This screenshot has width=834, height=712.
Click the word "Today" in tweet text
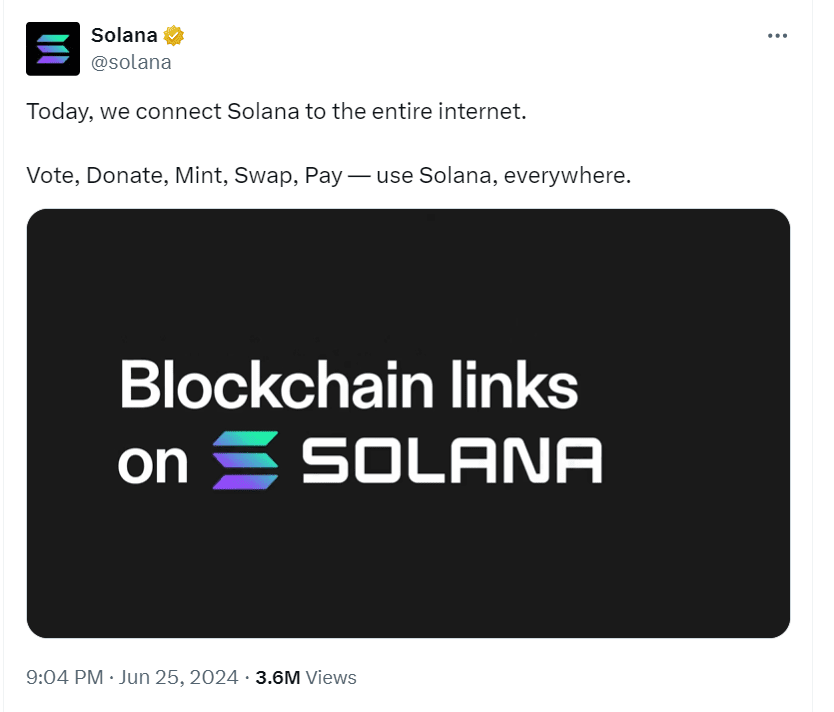point(61,111)
